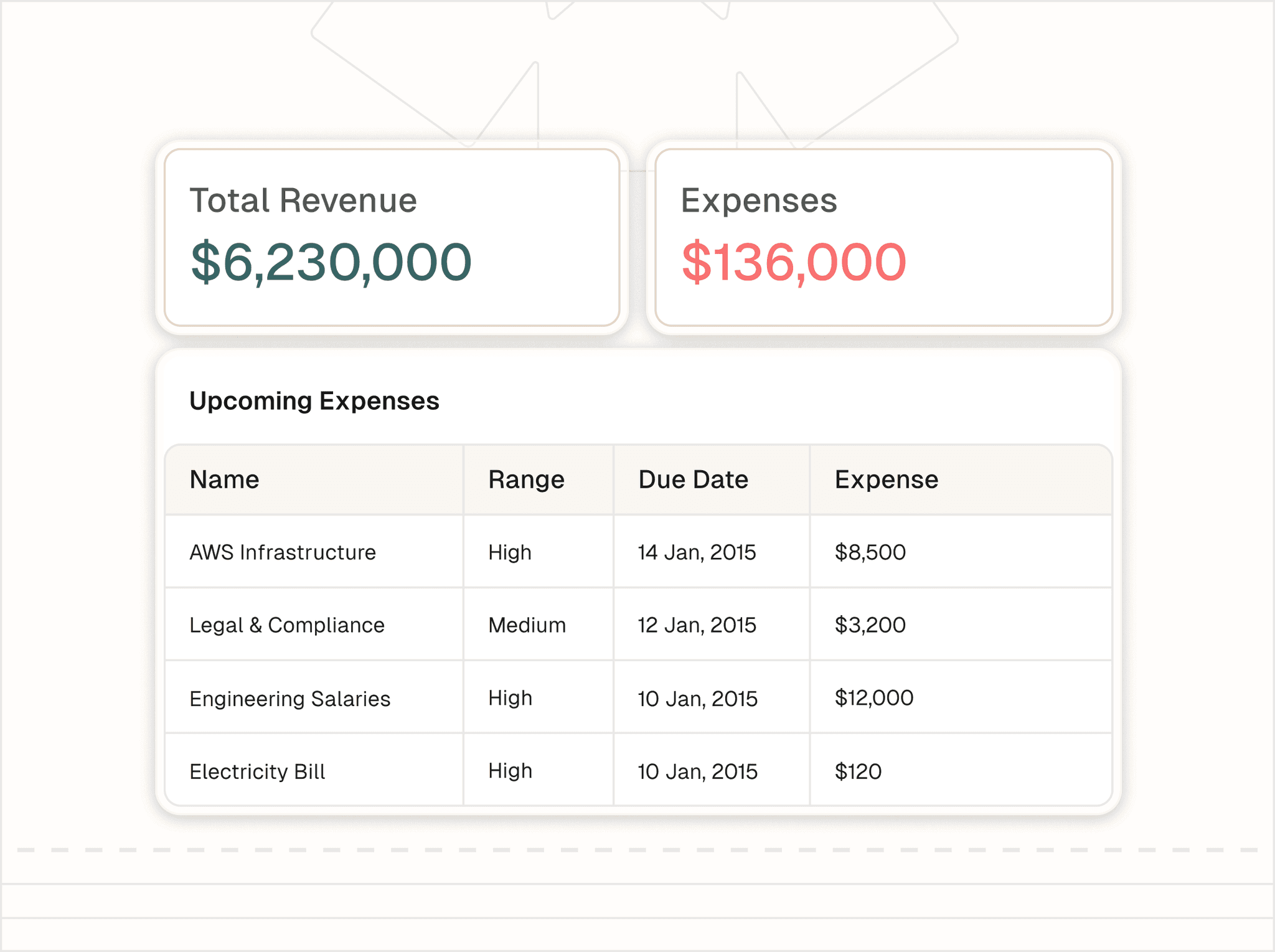Click the $8,500 expense cell

870,552
